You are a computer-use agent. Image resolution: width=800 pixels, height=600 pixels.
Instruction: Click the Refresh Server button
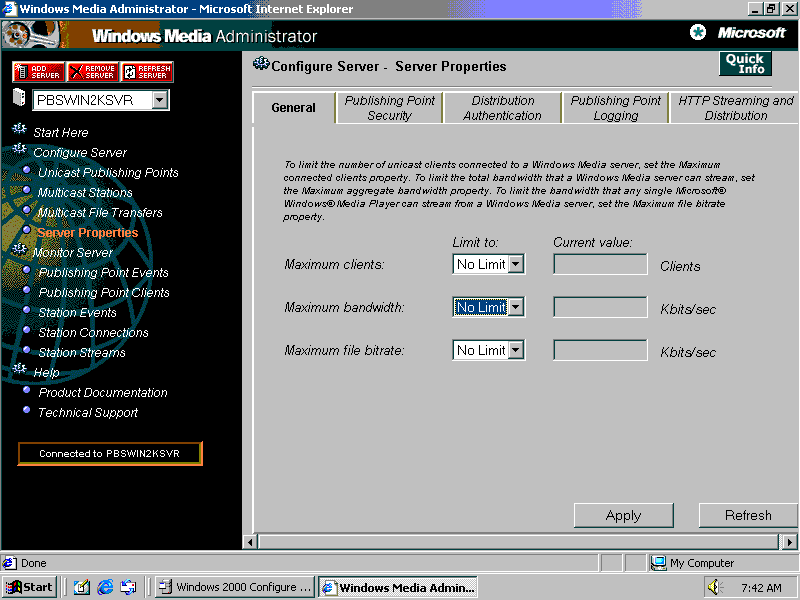click(147, 72)
